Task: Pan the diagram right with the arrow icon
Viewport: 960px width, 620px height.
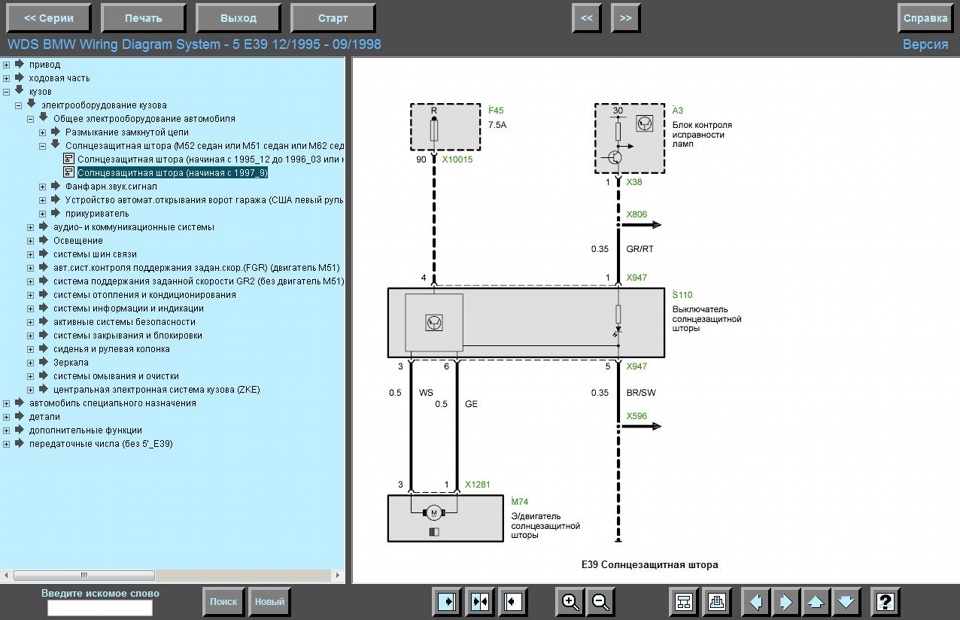Action: pos(786,602)
